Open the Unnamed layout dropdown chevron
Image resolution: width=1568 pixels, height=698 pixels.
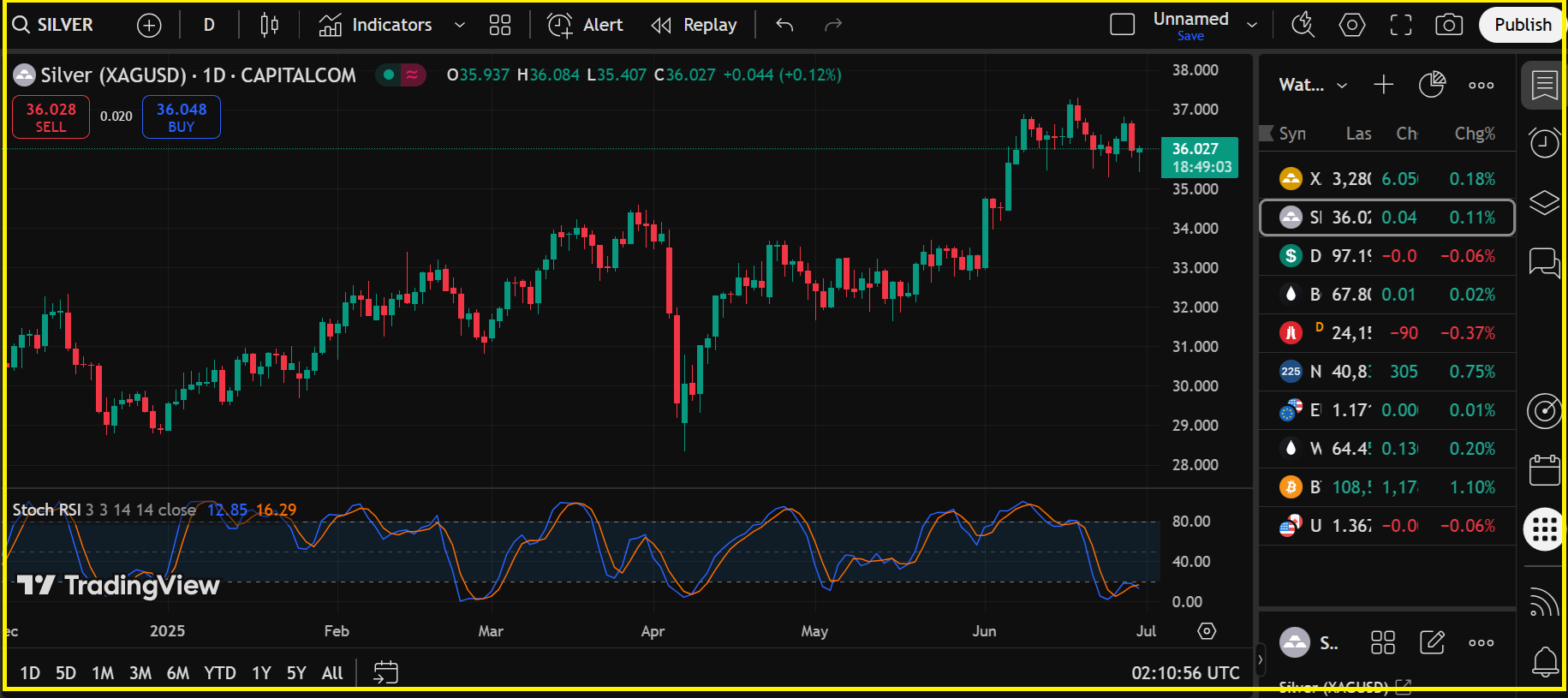click(1252, 25)
